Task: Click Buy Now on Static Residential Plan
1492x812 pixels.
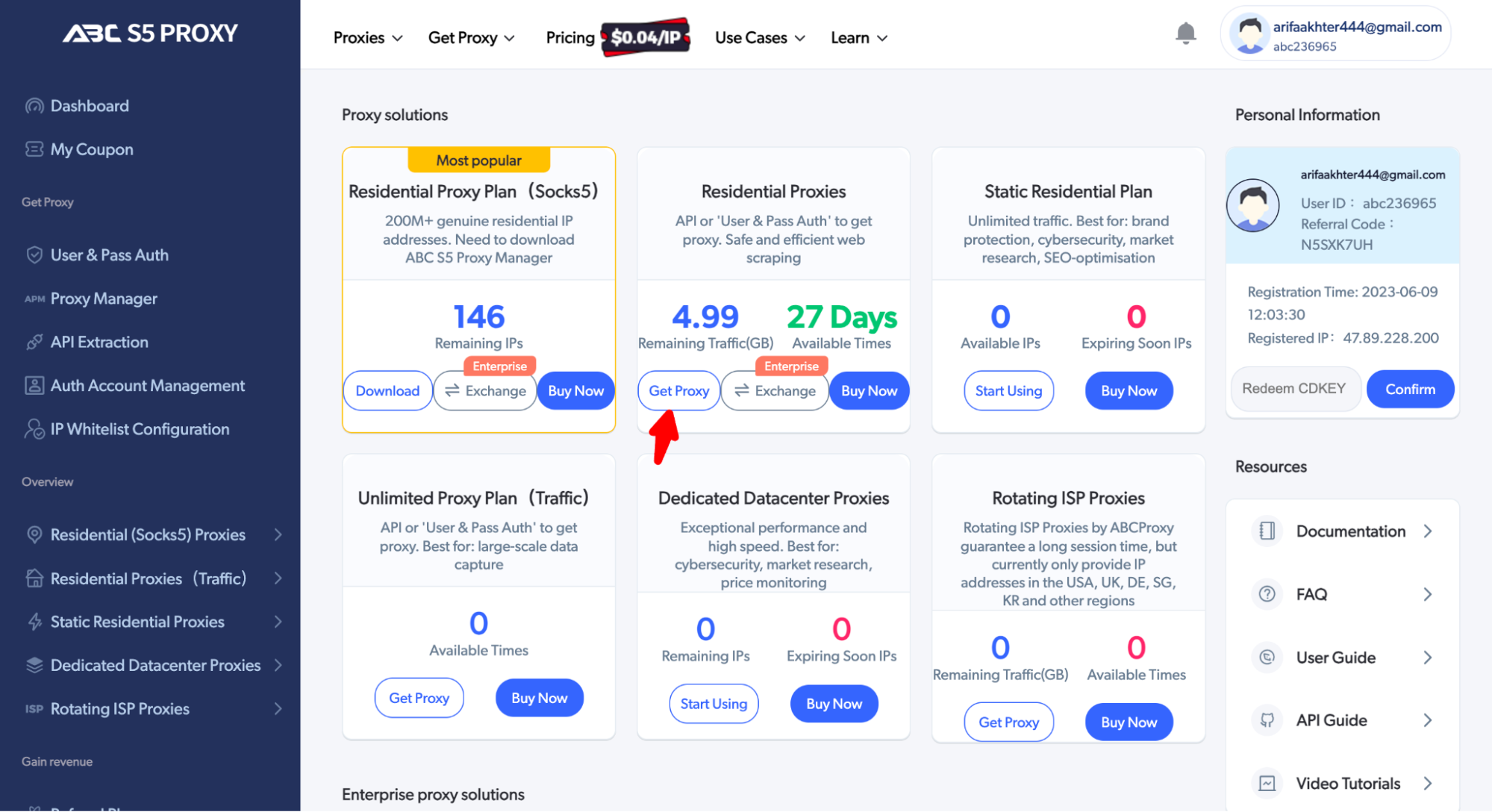Action: [1129, 391]
